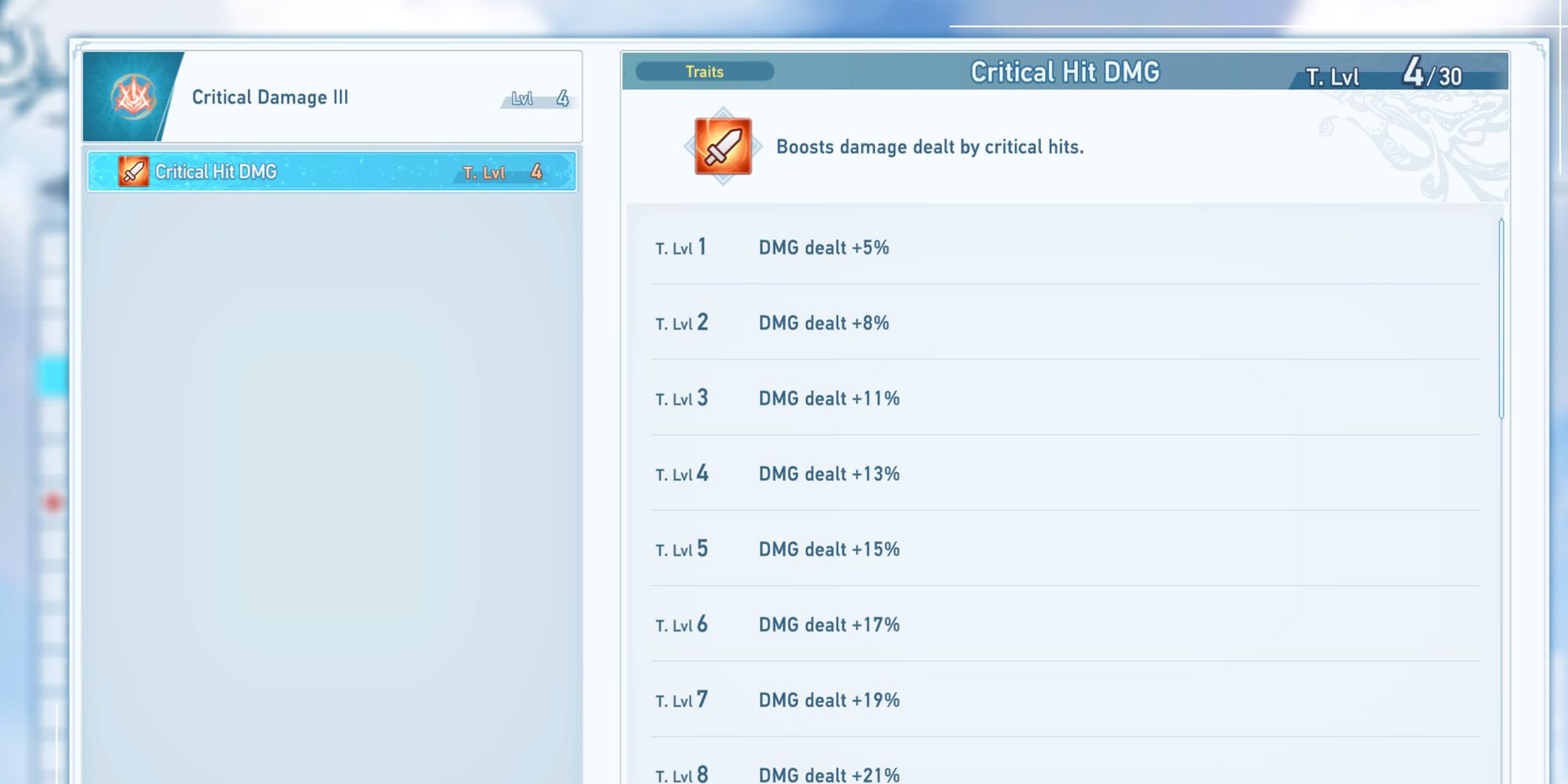The height and width of the screenshot is (784, 1568).
Task: Click 'DMG dealt +11%' value
Action: 829,398
